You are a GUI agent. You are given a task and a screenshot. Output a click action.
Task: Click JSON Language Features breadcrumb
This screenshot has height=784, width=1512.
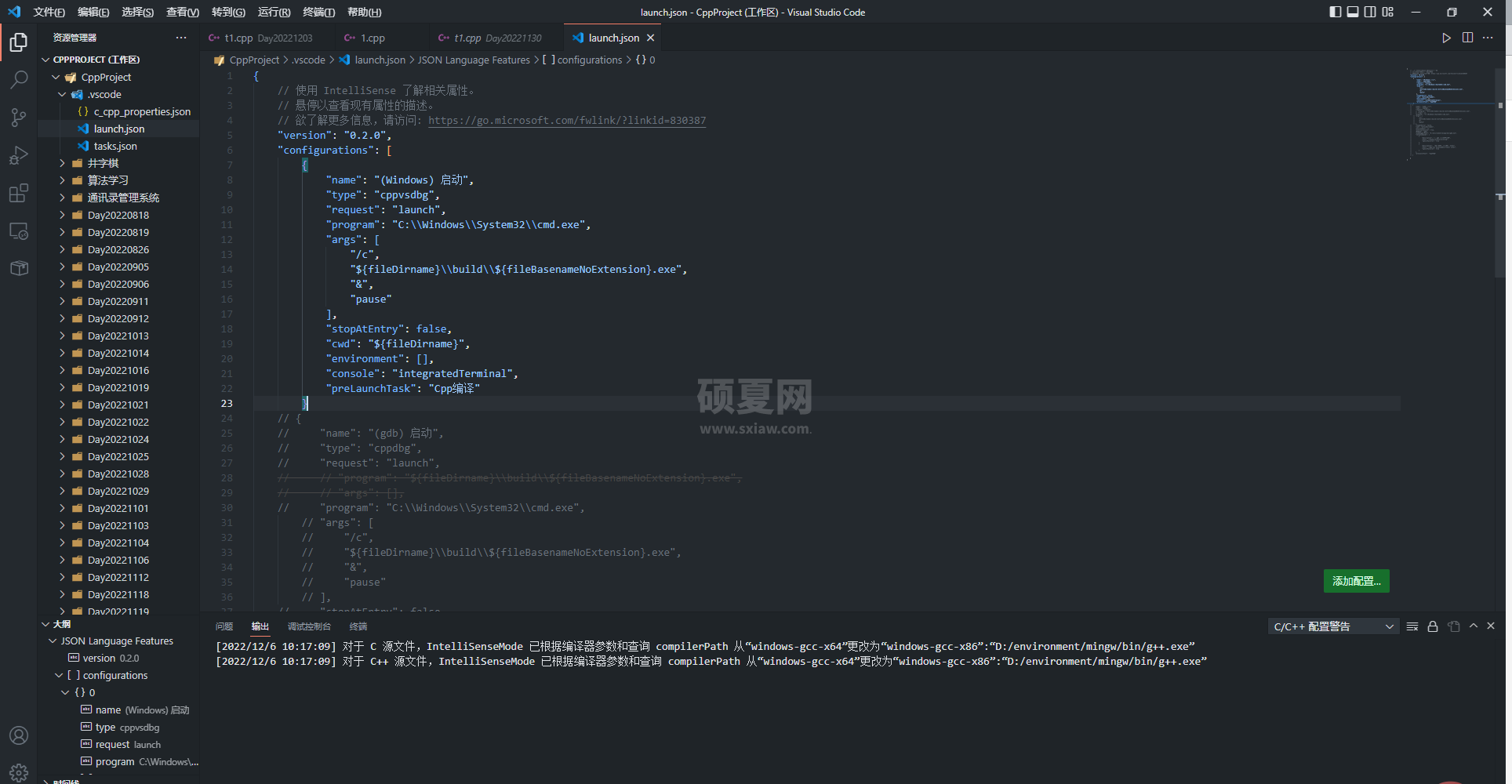pos(474,60)
